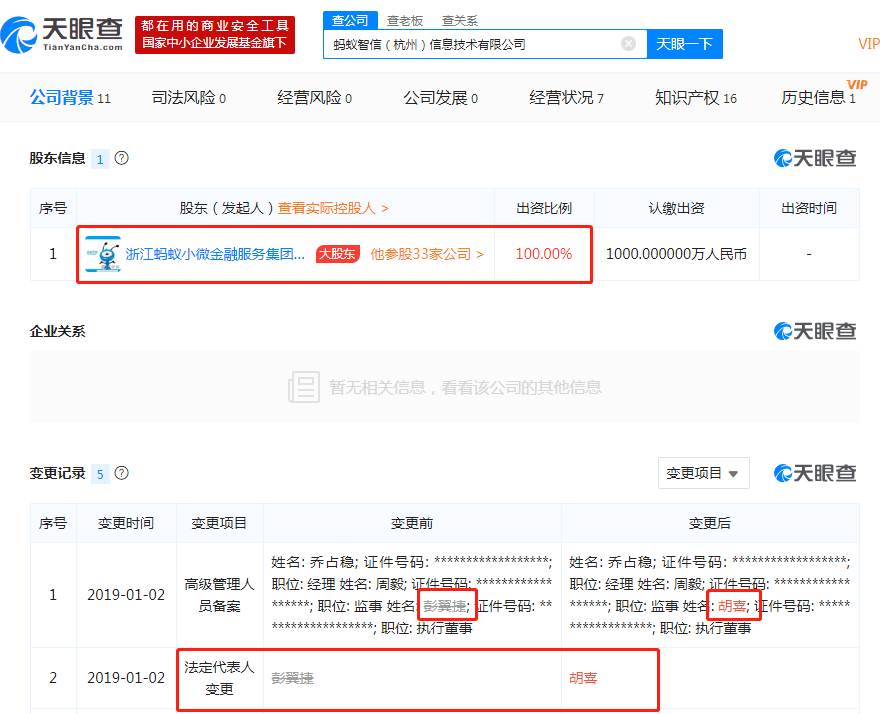
Task: Click the shareholder company ant logo
Action: [x=102, y=254]
